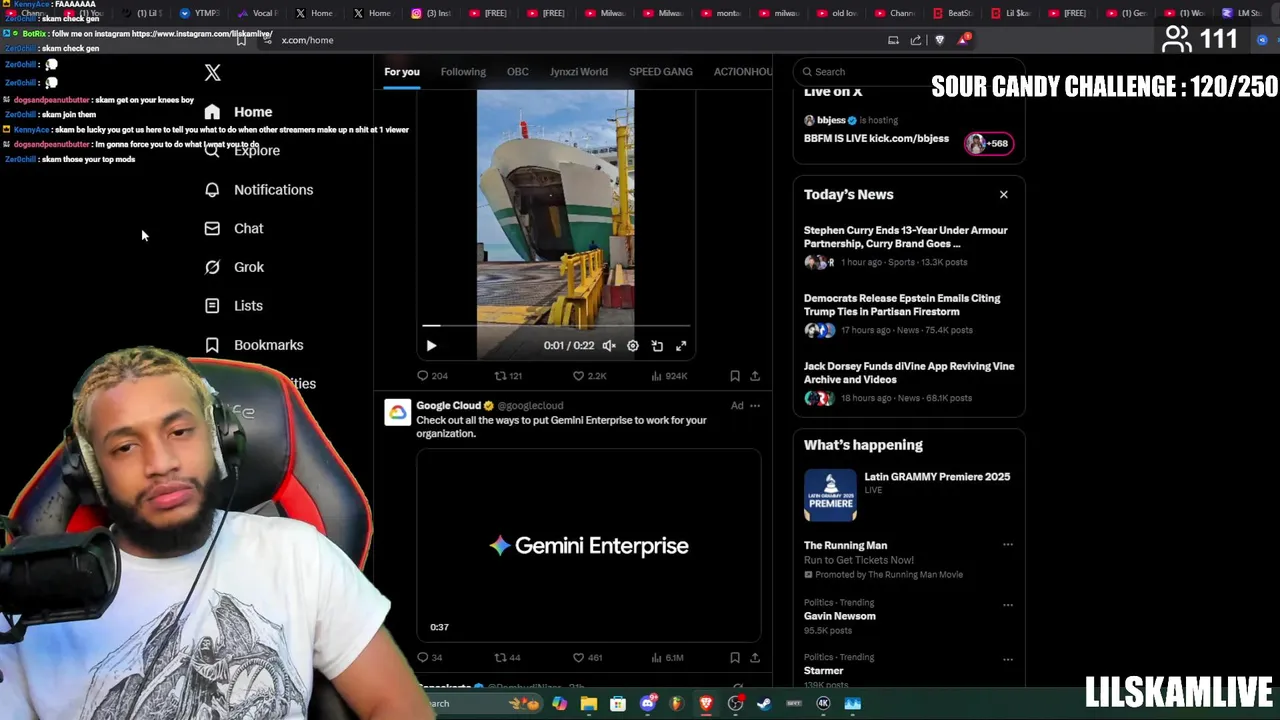Open Bookmarks from the sidebar
Image resolution: width=1280 pixels, height=720 pixels.
(x=254, y=345)
